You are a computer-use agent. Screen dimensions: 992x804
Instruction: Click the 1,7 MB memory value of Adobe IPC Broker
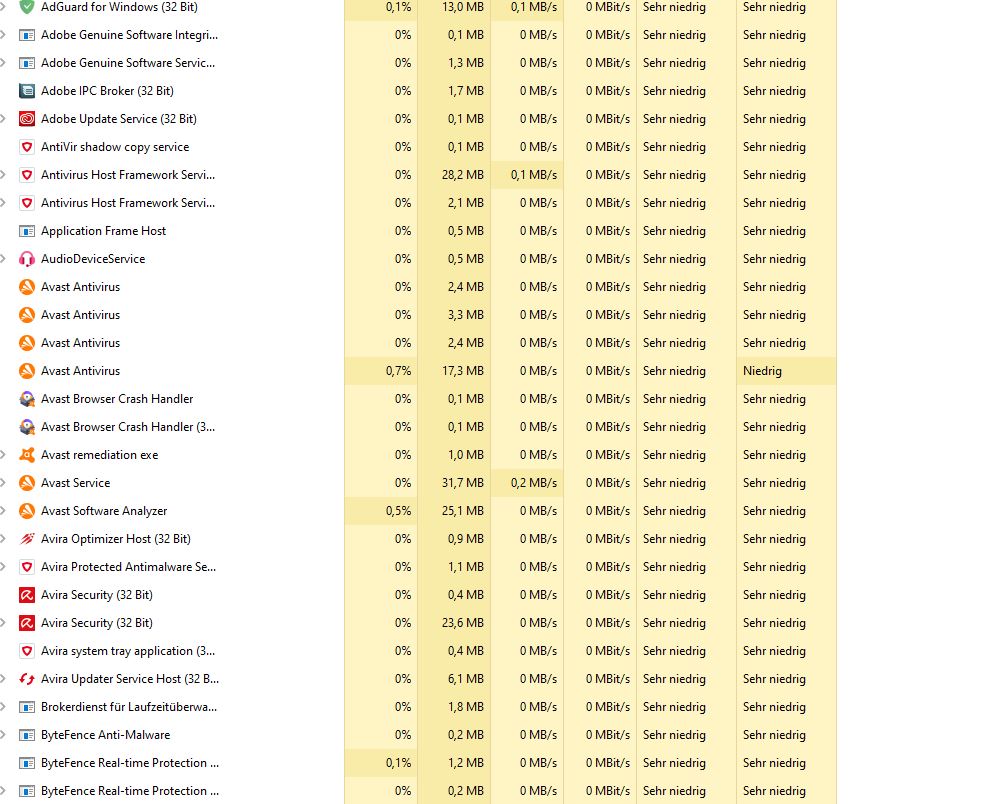[466, 90]
